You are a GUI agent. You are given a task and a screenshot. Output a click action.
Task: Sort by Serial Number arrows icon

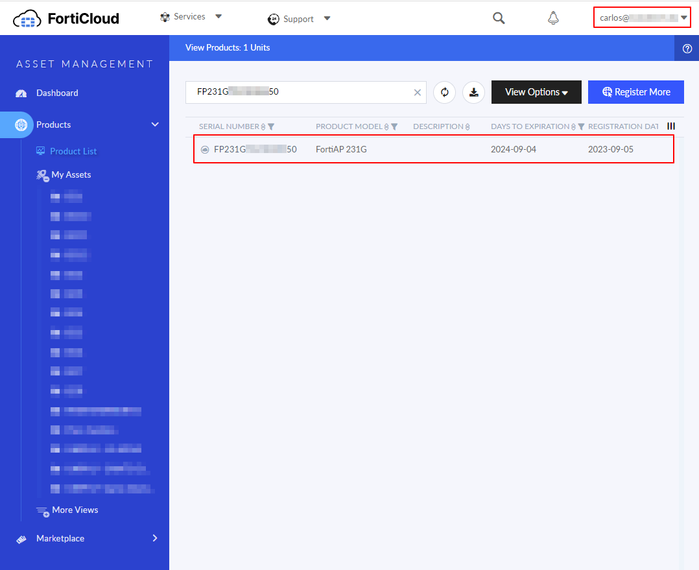(263, 127)
